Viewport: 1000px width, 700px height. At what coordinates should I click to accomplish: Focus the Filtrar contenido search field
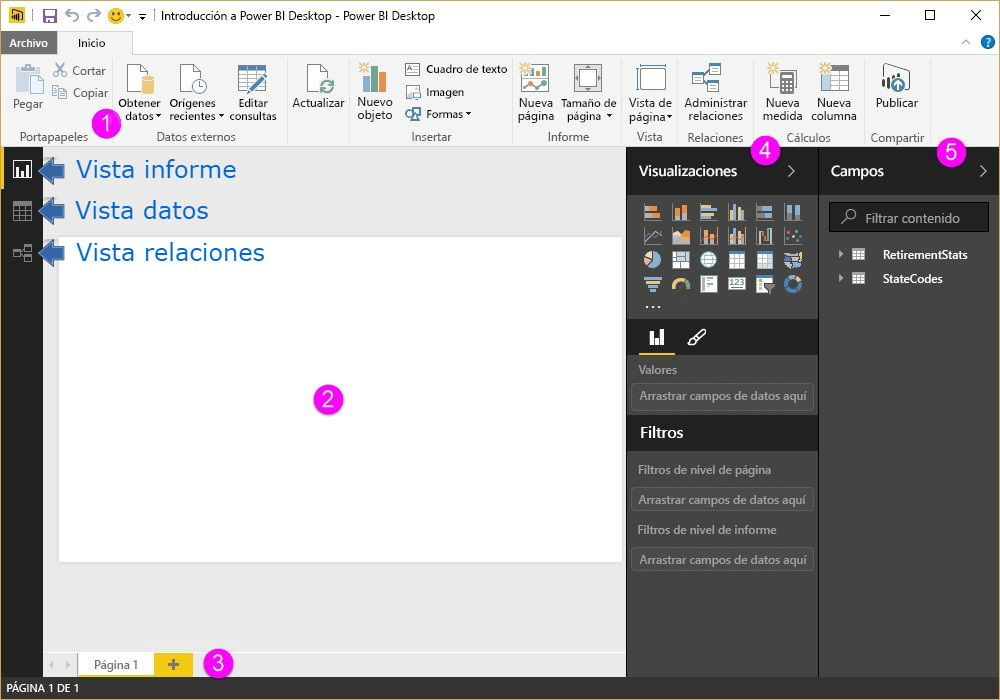909,218
